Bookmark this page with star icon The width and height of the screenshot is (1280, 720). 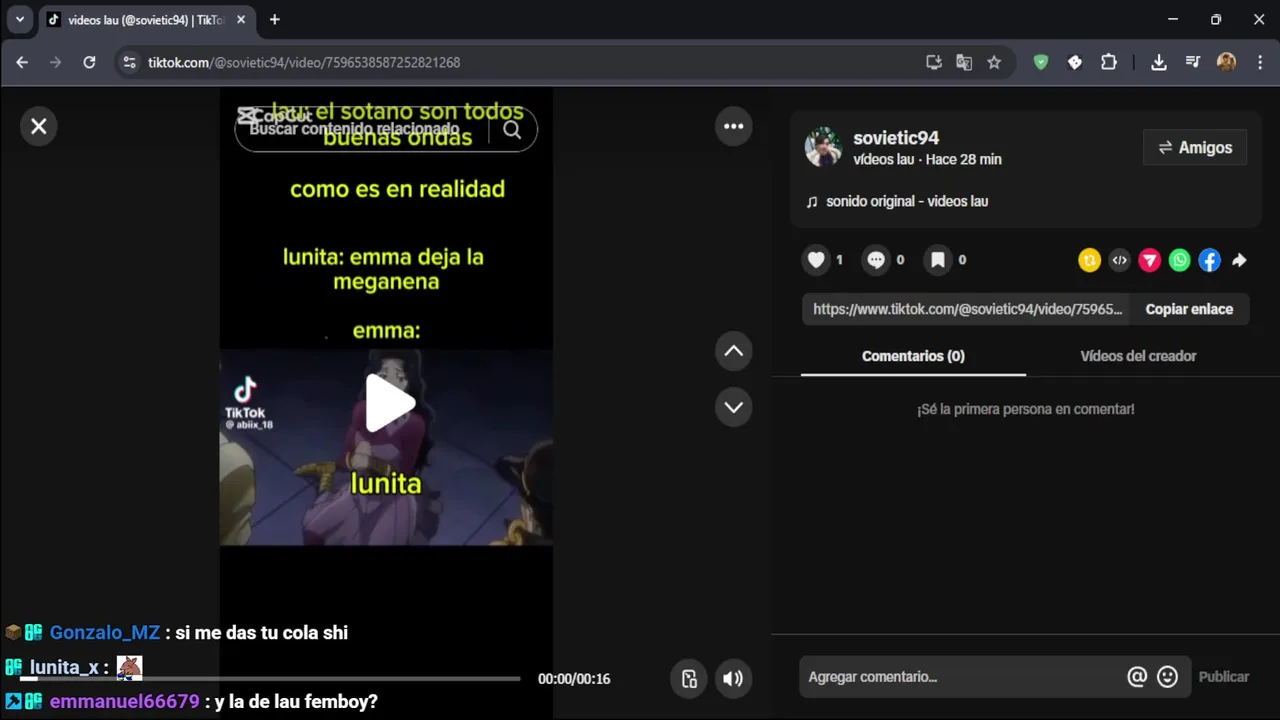[x=994, y=62]
